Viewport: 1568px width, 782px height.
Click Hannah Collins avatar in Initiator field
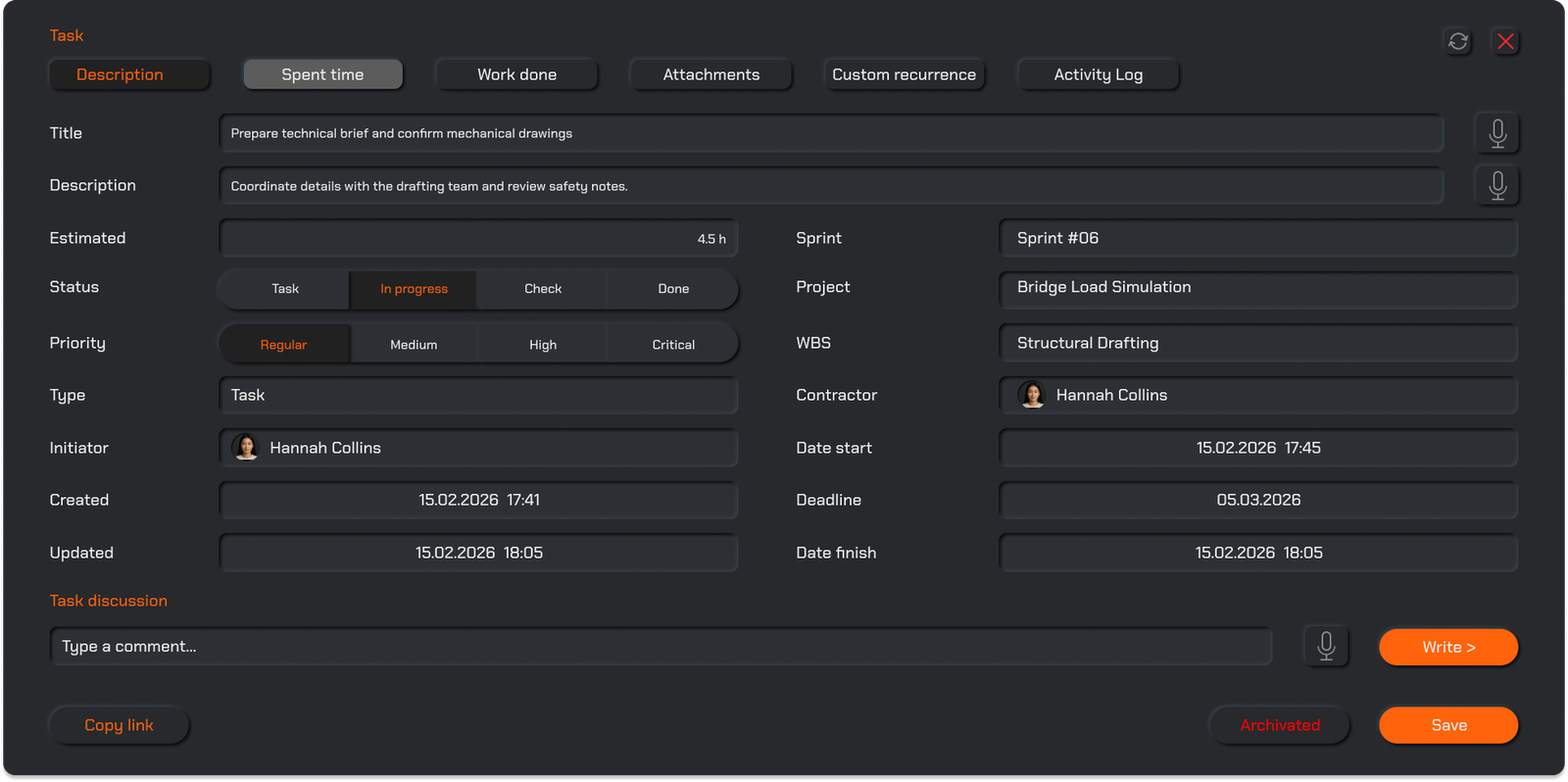246,448
